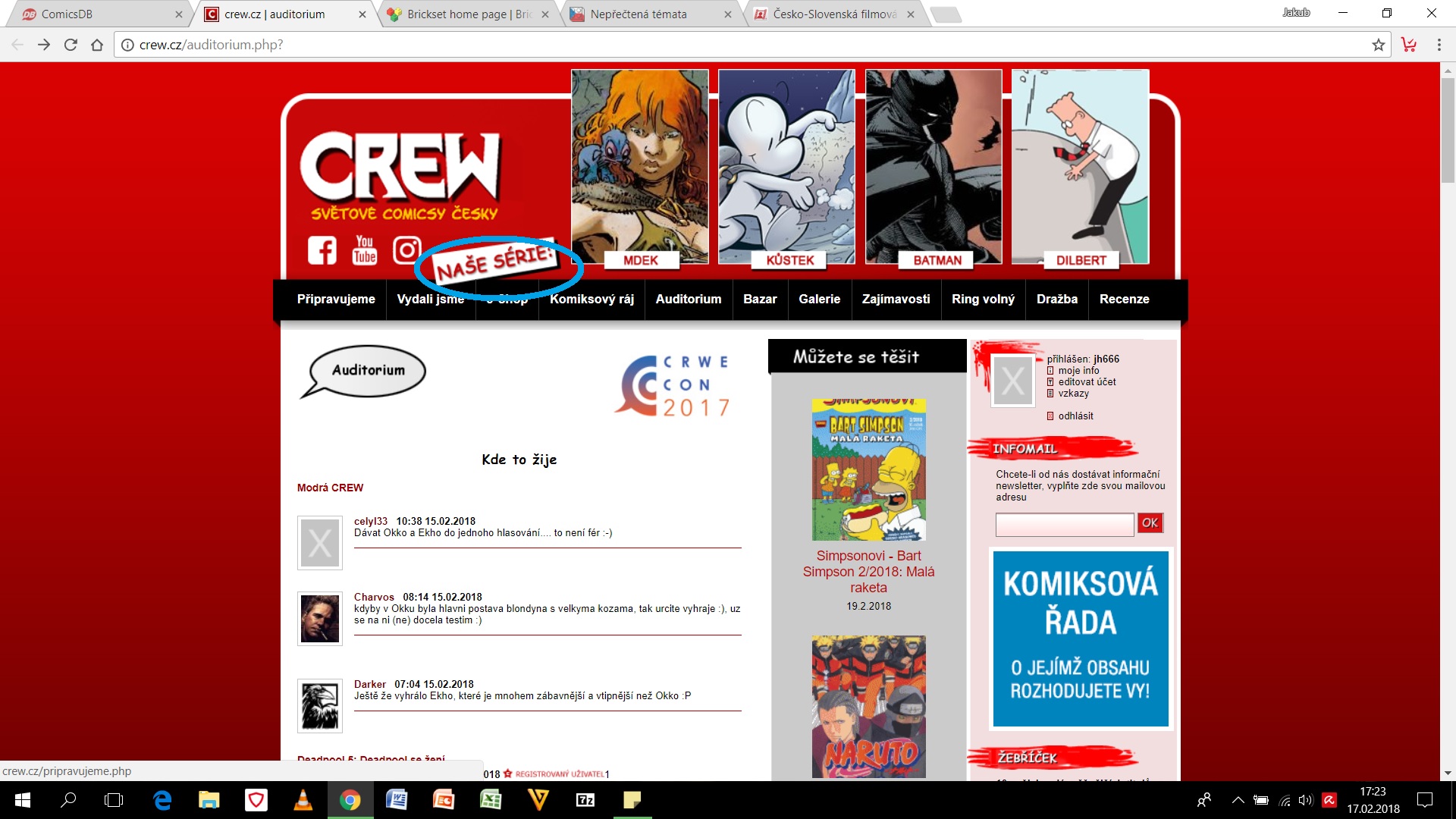
Task: Click the odhlásit logout link
Action: click(1075, 416)
